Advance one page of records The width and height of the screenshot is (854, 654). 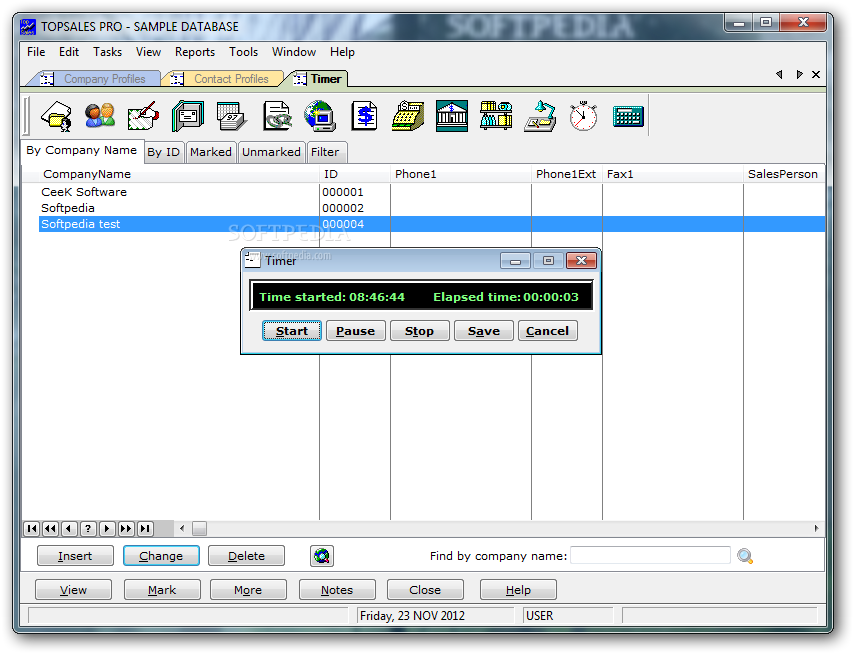click(x=126, y=528)
